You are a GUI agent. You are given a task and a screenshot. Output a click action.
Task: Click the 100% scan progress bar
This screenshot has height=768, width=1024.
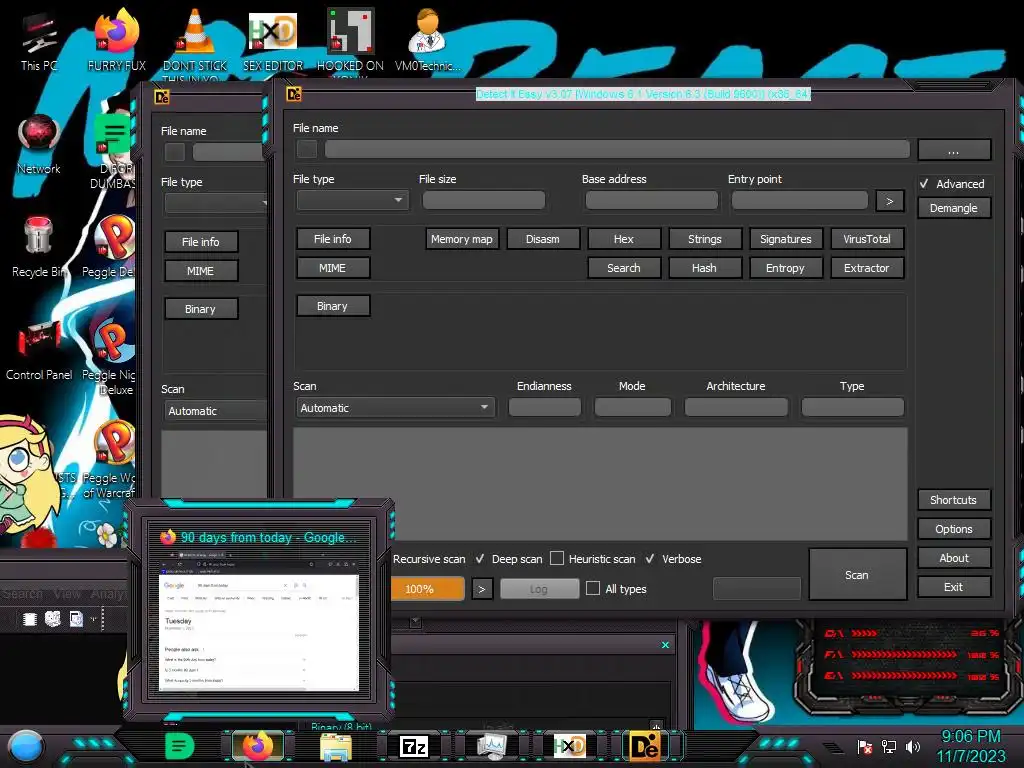click(428, 588)
